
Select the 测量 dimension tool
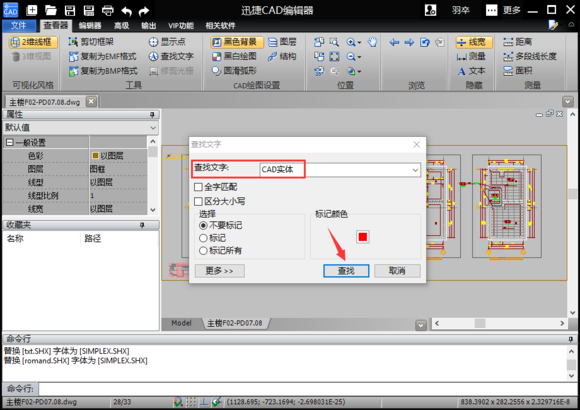click(471, 56)
